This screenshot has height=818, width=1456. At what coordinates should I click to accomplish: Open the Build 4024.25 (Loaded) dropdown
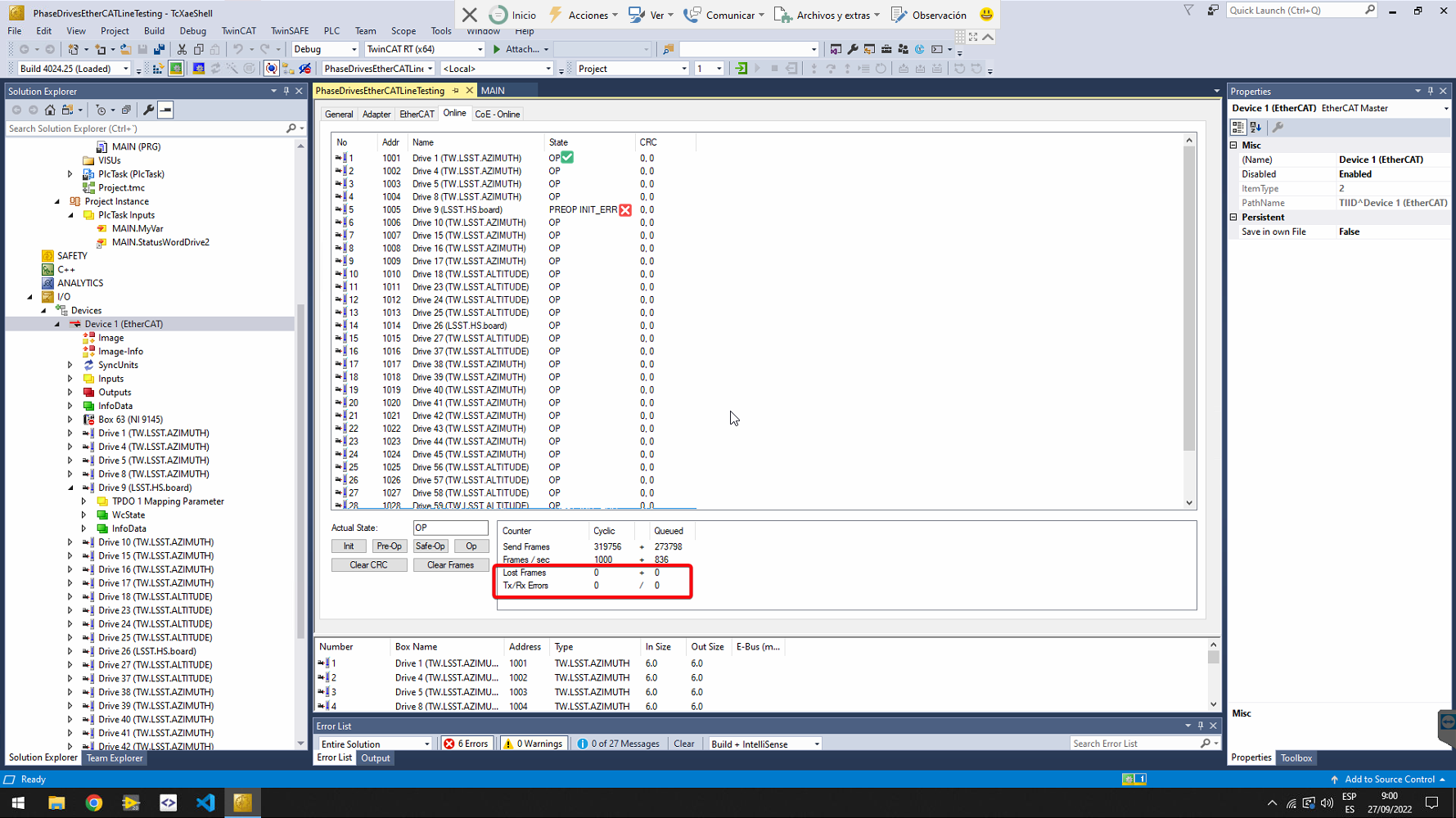coord(74,69)
